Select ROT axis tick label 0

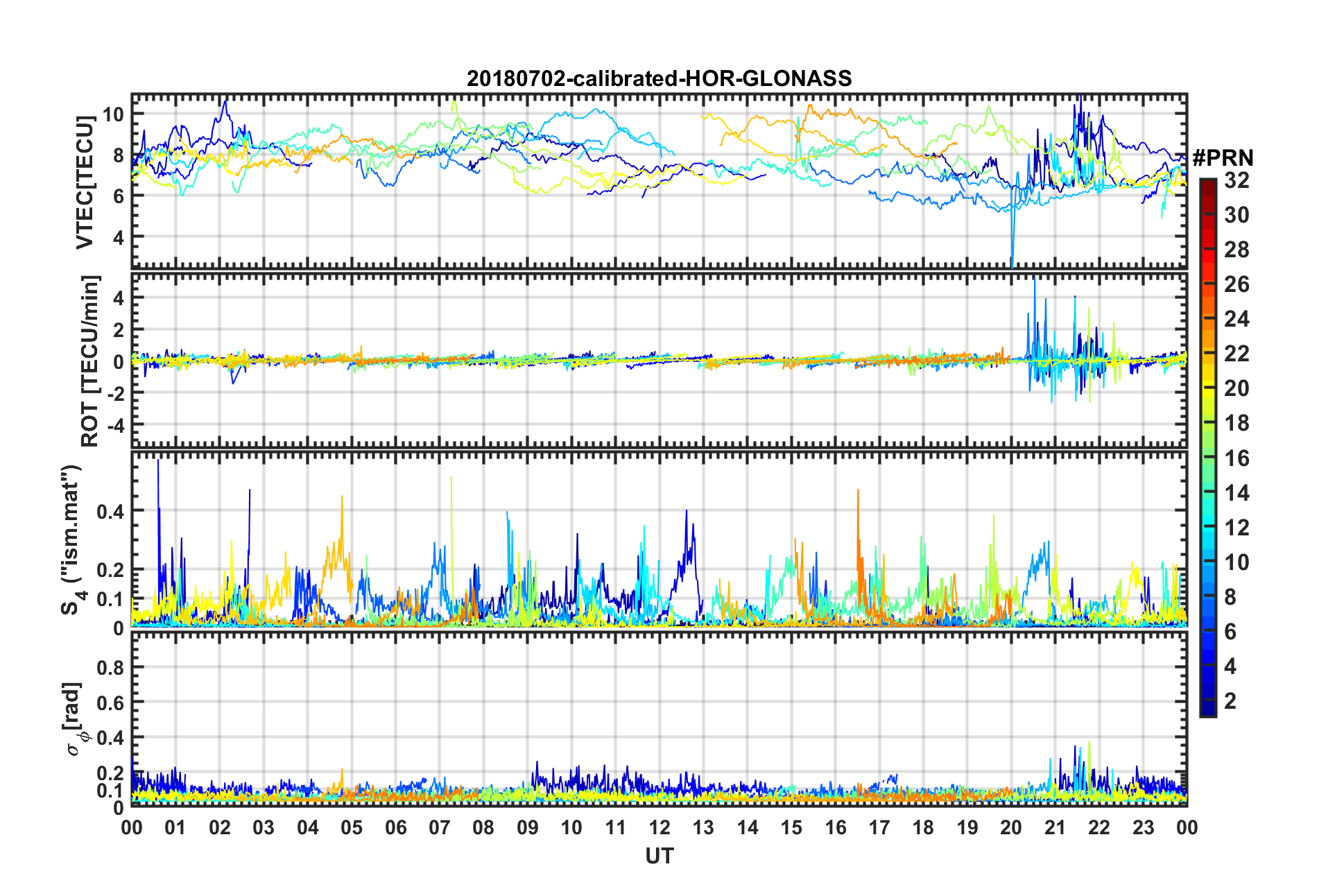(x=119, y=361)
